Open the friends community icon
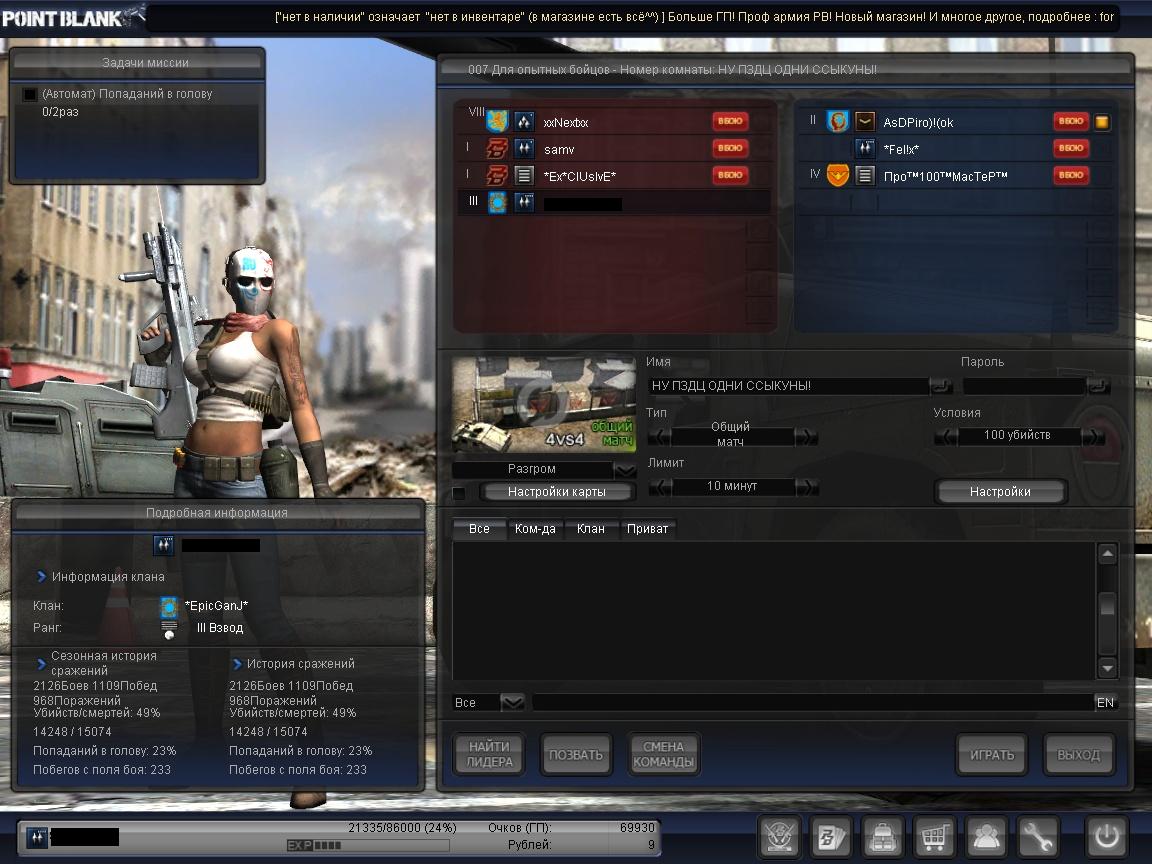The width and height of the screenshot is (1152, 864). 986,835
